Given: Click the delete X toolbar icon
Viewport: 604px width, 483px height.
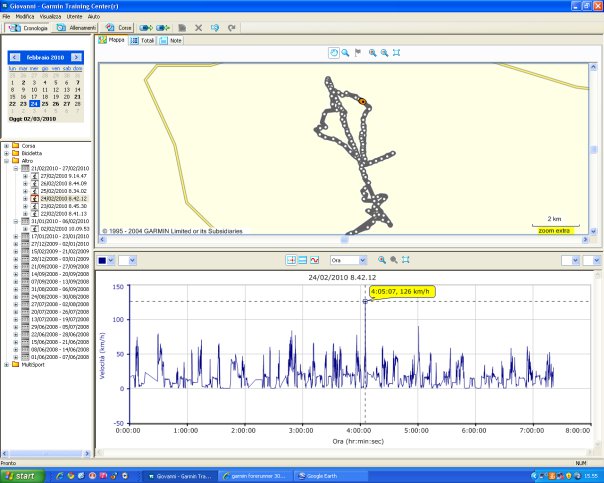Looking at the screenshot, I should (198, 28).
